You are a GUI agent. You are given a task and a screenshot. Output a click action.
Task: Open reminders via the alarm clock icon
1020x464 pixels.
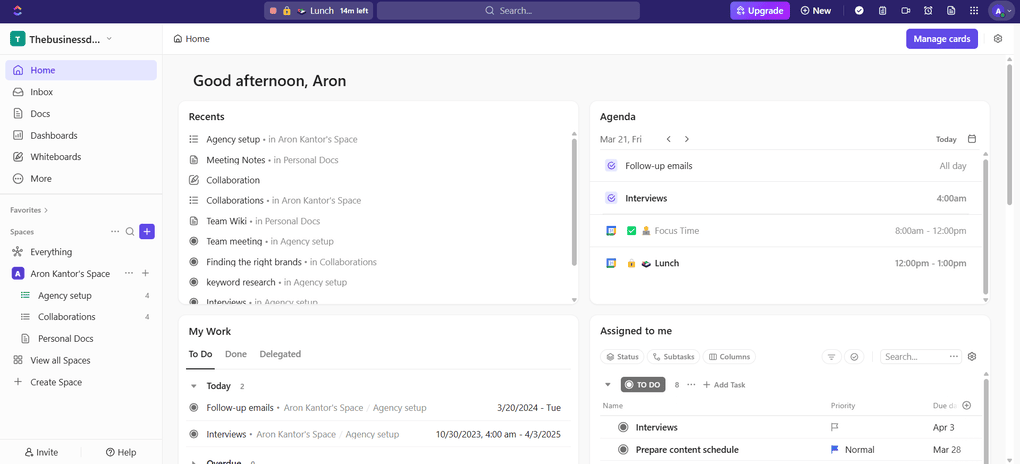coord(928,10)
